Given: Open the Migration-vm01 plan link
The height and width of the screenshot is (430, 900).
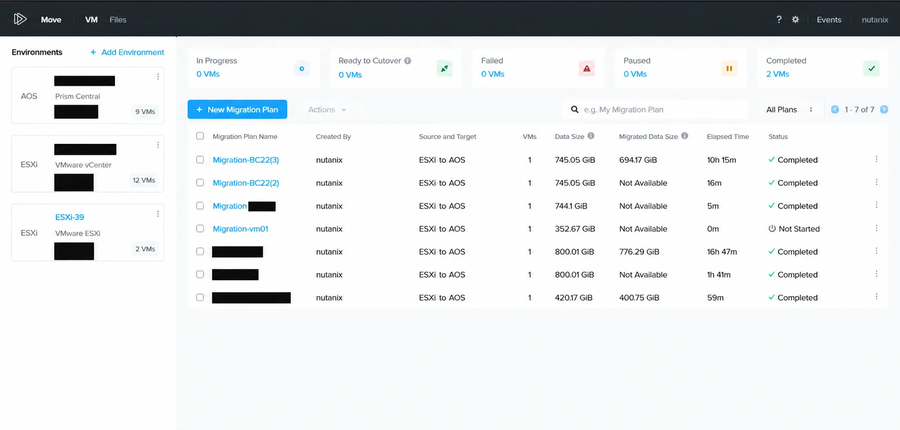Looking at the screenshot, I should (240, 228).
